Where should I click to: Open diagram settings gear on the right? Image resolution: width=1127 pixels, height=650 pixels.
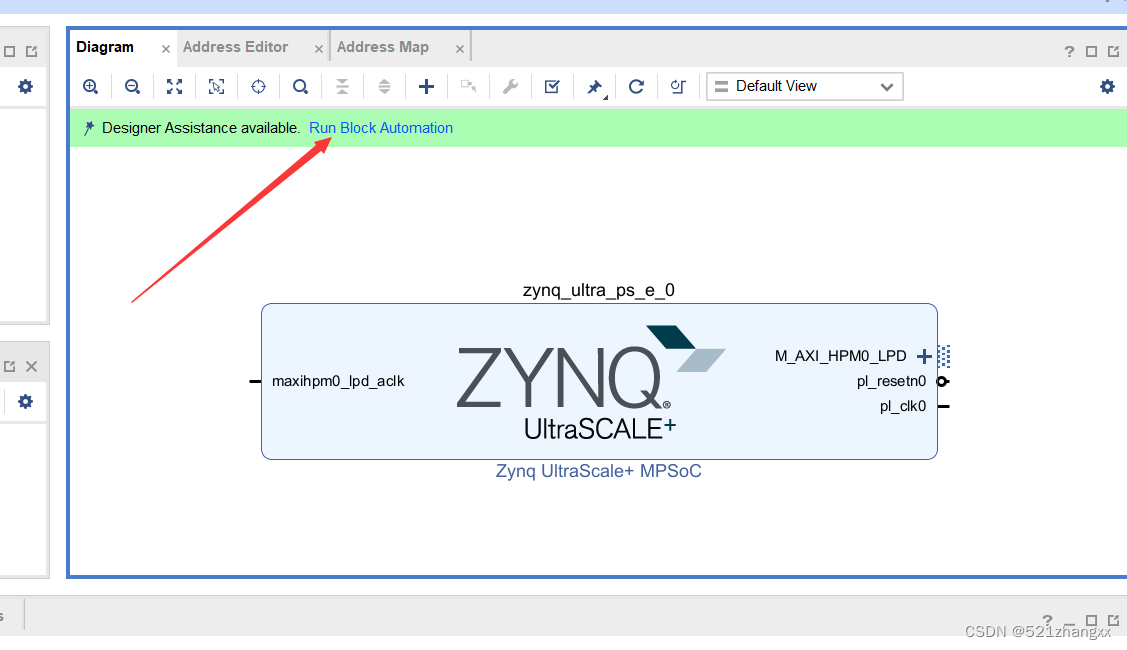pyautogui.click(x=1107, y=87)
